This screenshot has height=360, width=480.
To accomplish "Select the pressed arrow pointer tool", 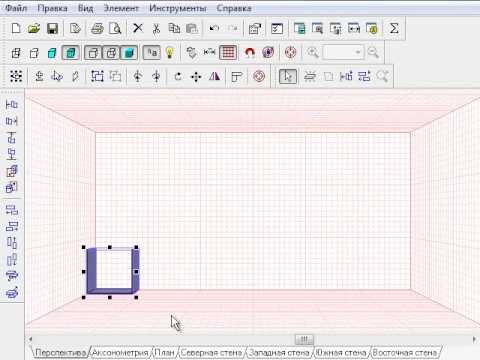I will (288, 76).
